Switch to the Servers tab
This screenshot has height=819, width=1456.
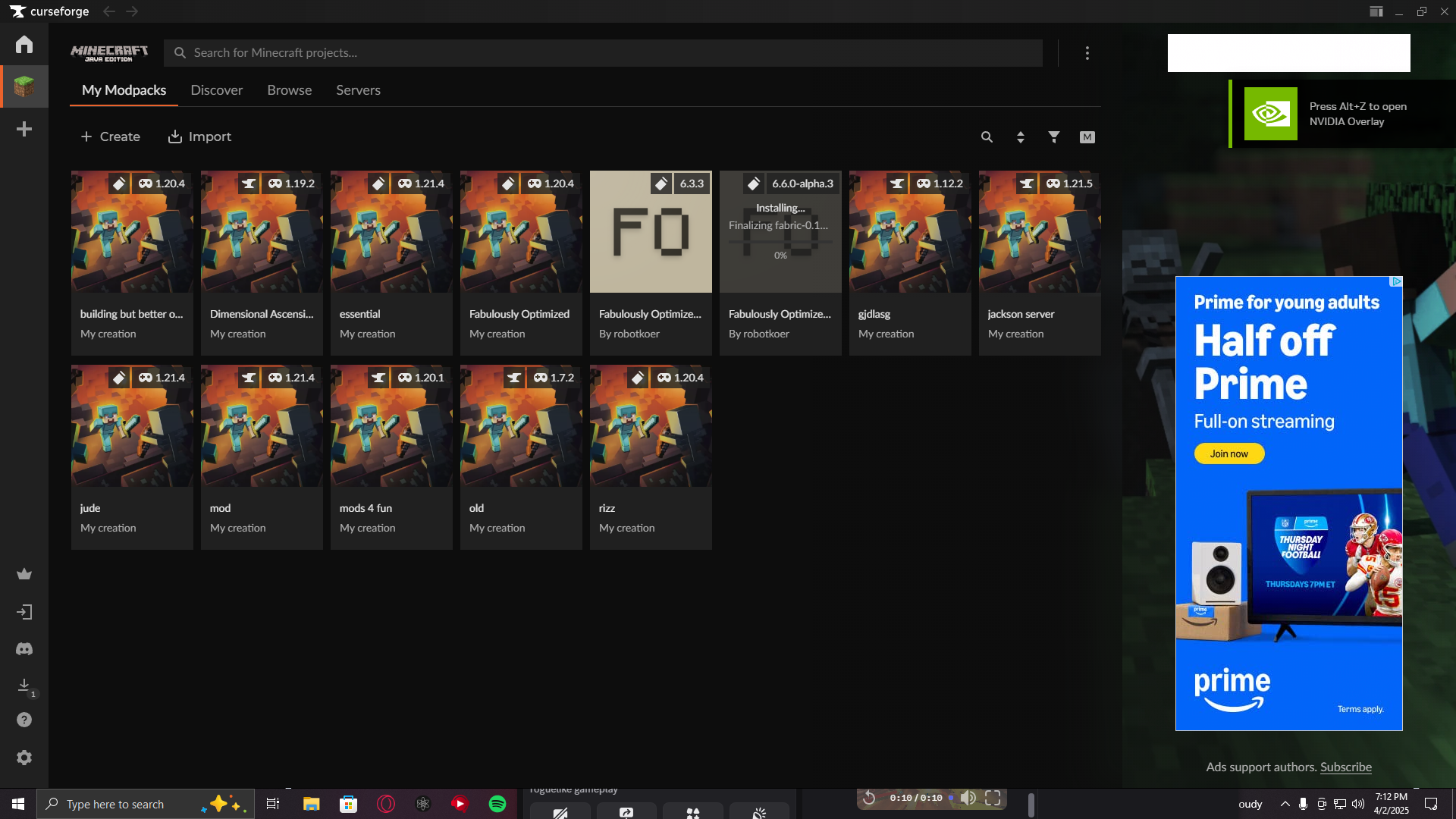click(358, 90)
